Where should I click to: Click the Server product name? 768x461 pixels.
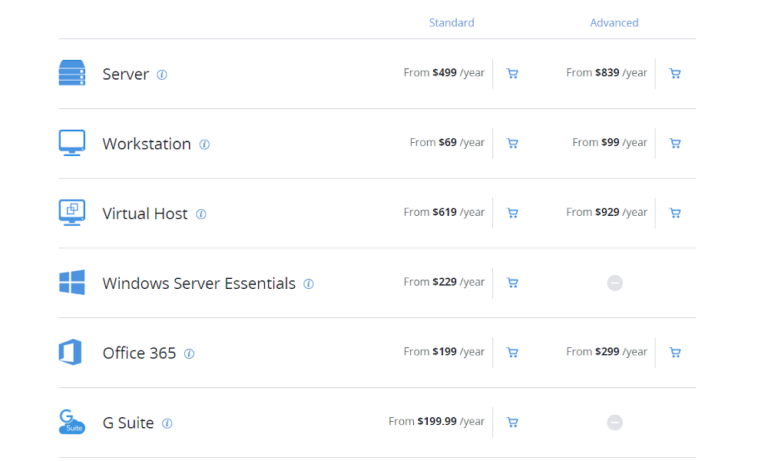(x=125, y=74)
